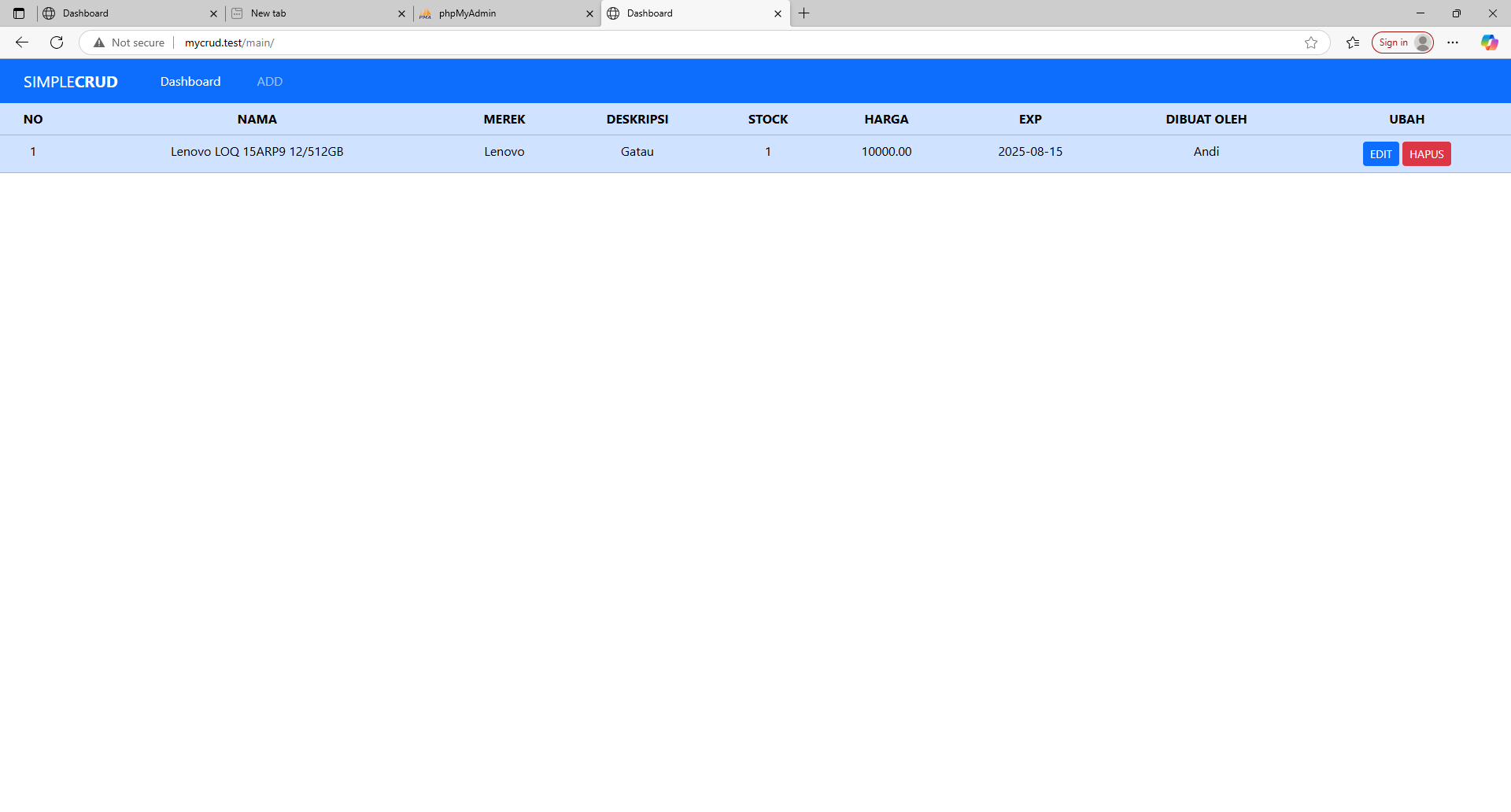Click the address bar URL mycrud.test/main/
Screen dimensions: 1511x812
tap(229, 42)
